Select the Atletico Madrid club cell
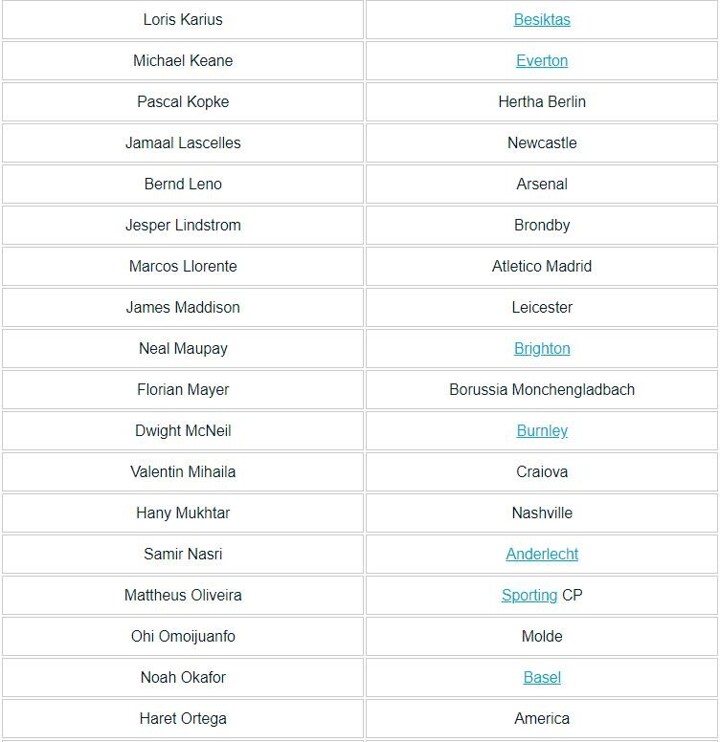This screenshot has height=742, width=720. 542,266
